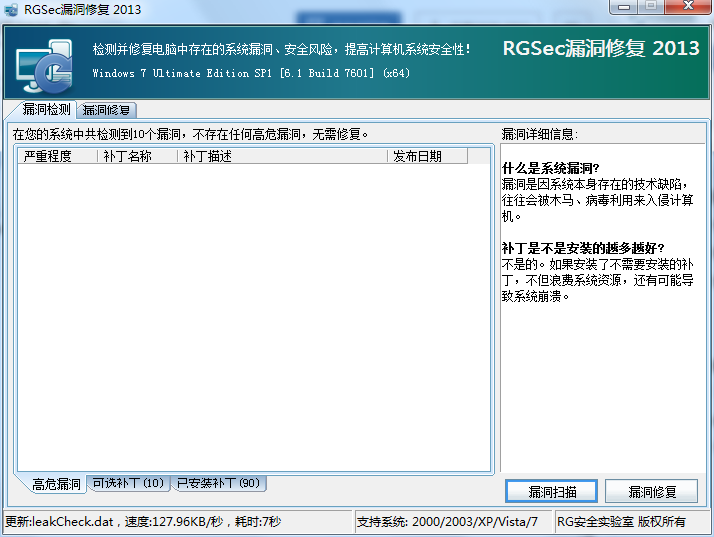
Task: Maximize the RGSec window
Action: click(x=651, y=6)
